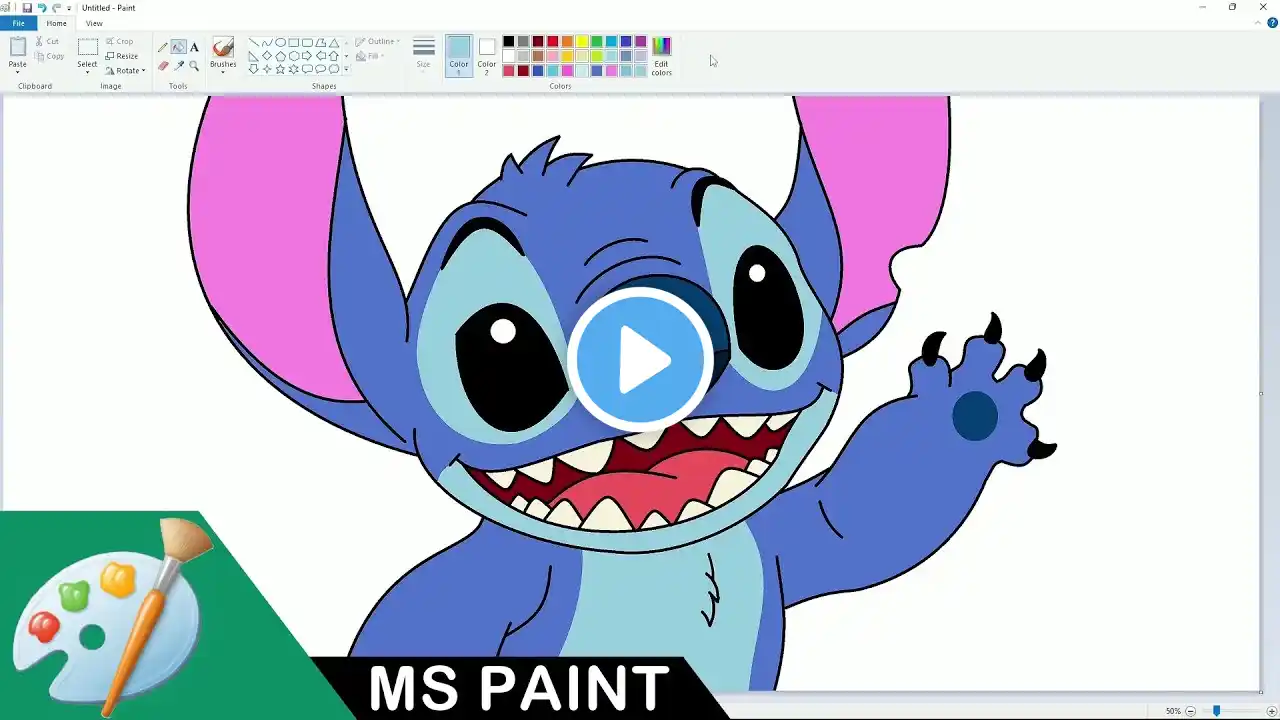The width and height of the screenshot is (1280, 720).
Task: Click the Resize button
Action: 121,56
